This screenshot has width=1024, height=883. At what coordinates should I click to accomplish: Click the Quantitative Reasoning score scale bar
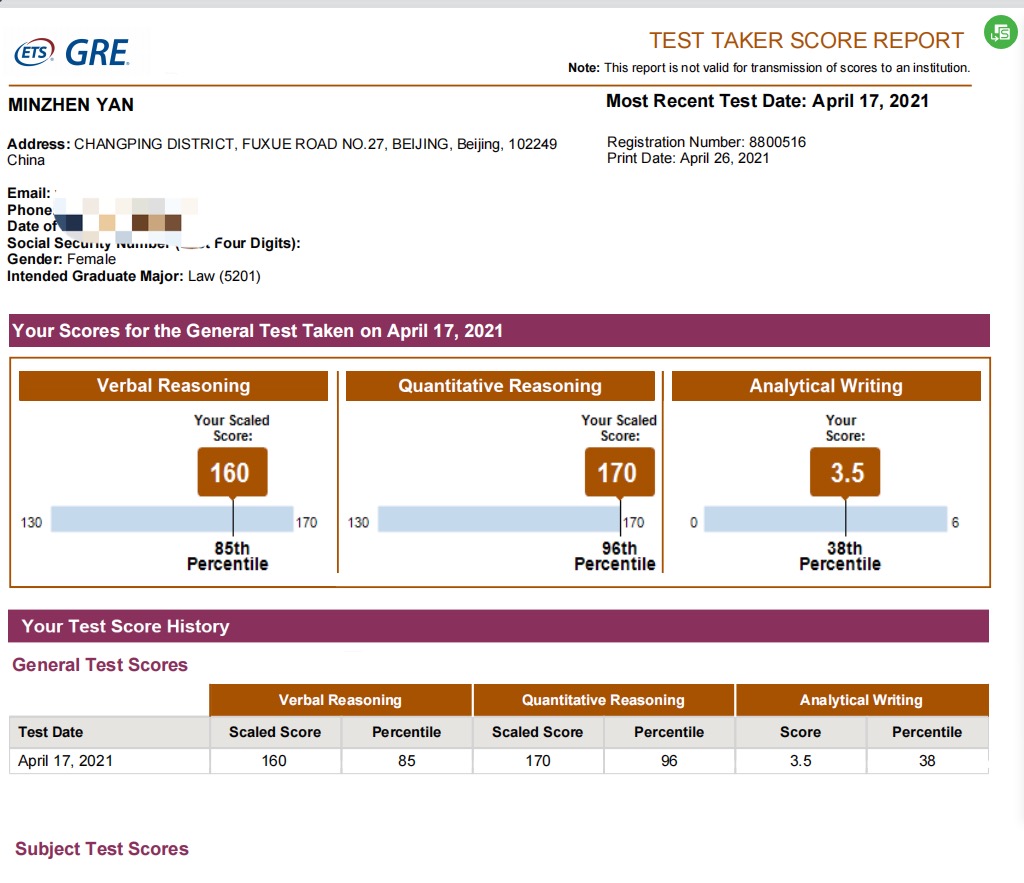coord(500,520)
